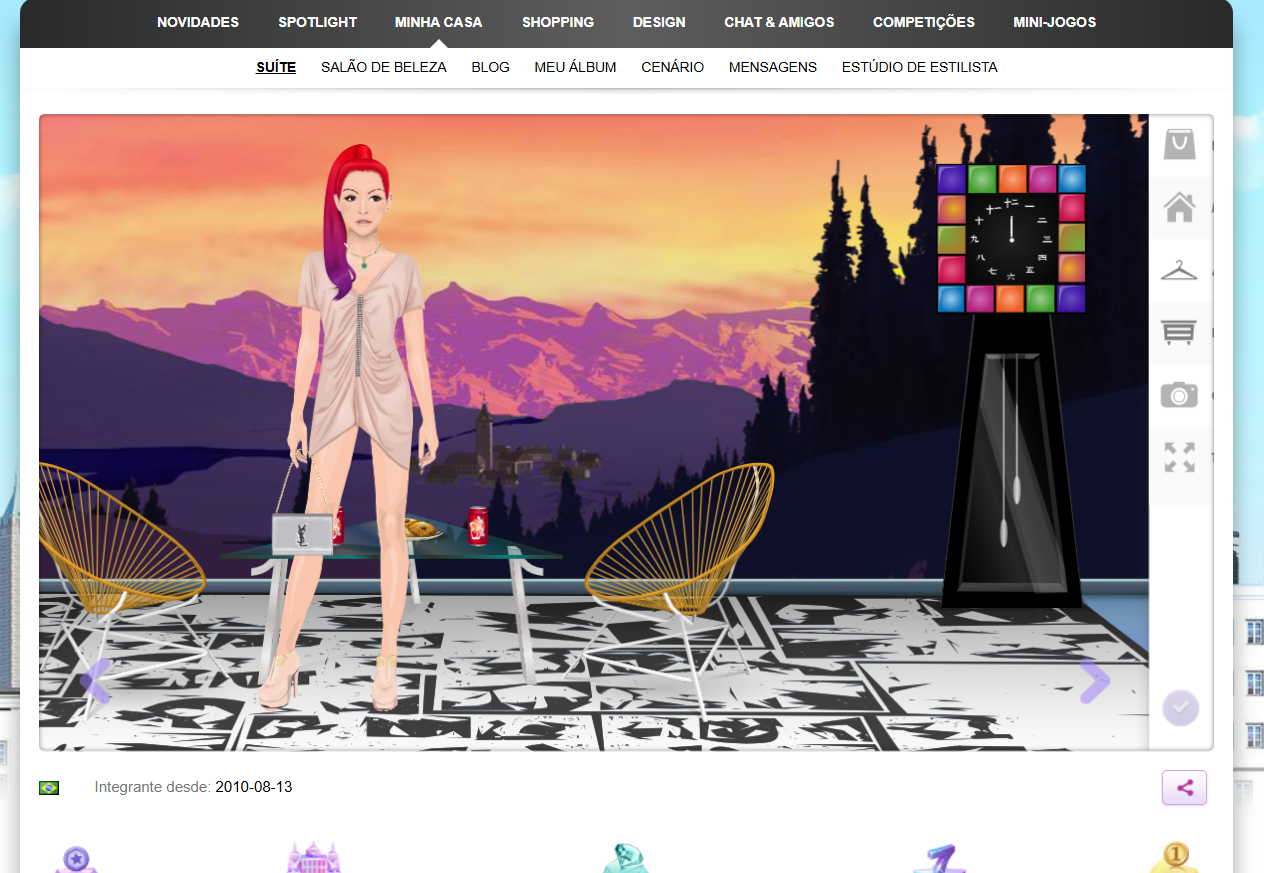The image size is (1264, 873).
Task: Open the CENÁRIO page
Action: (x=672, y=67)
